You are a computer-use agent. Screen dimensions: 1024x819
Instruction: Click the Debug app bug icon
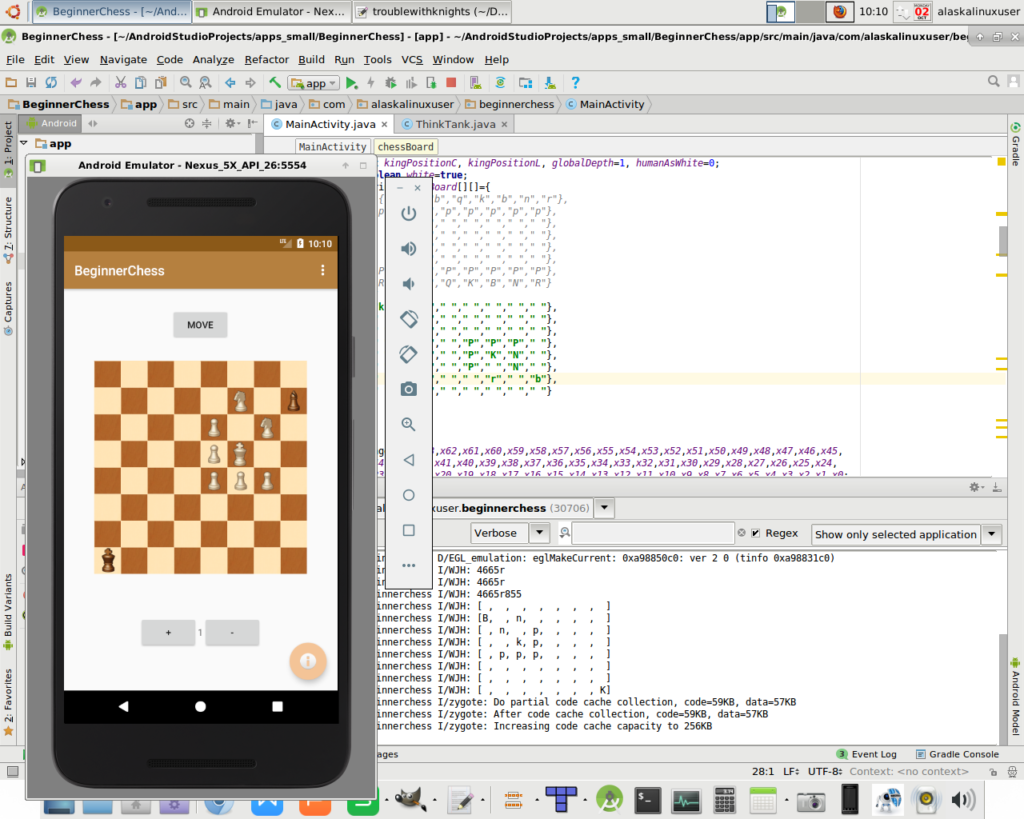tap(392, 83)
